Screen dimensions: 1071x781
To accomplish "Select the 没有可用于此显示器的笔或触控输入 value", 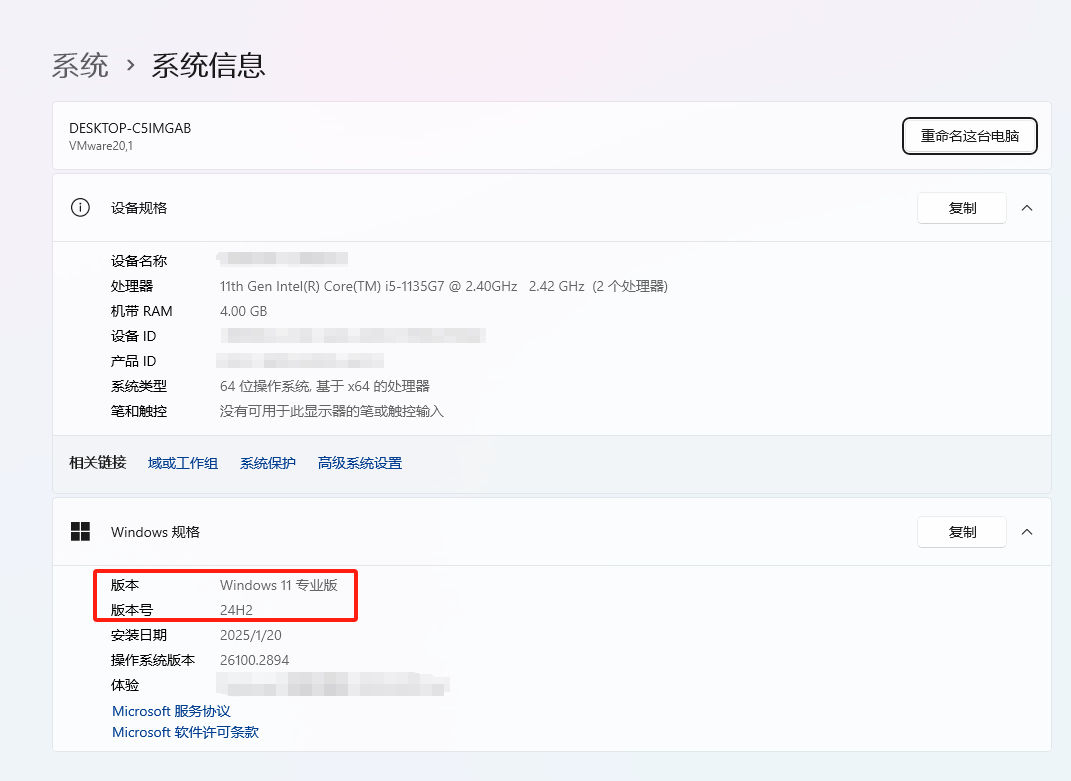I will coord(332,411).
